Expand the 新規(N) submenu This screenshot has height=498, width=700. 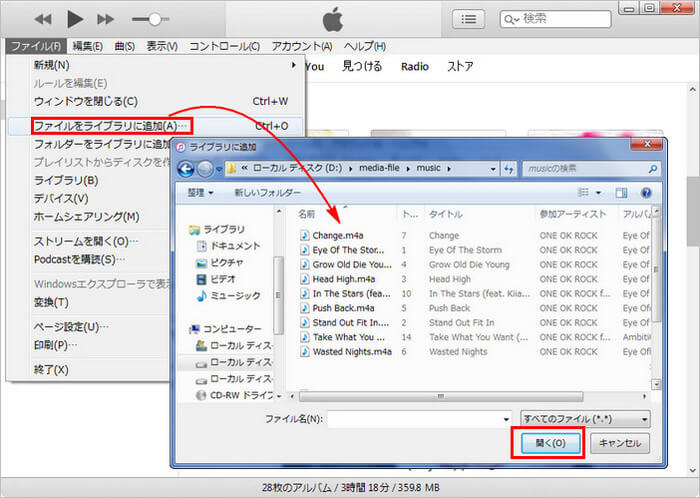[x=156, y=65]
